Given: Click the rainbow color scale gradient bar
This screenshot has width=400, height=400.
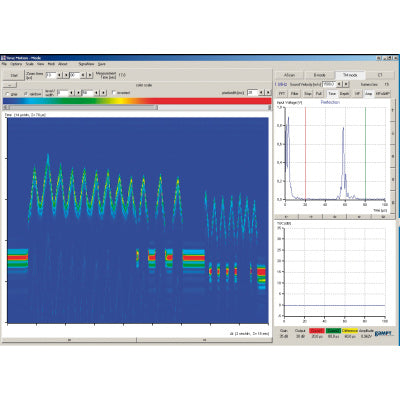Looking at the screenshot, I should coord(137,101).
